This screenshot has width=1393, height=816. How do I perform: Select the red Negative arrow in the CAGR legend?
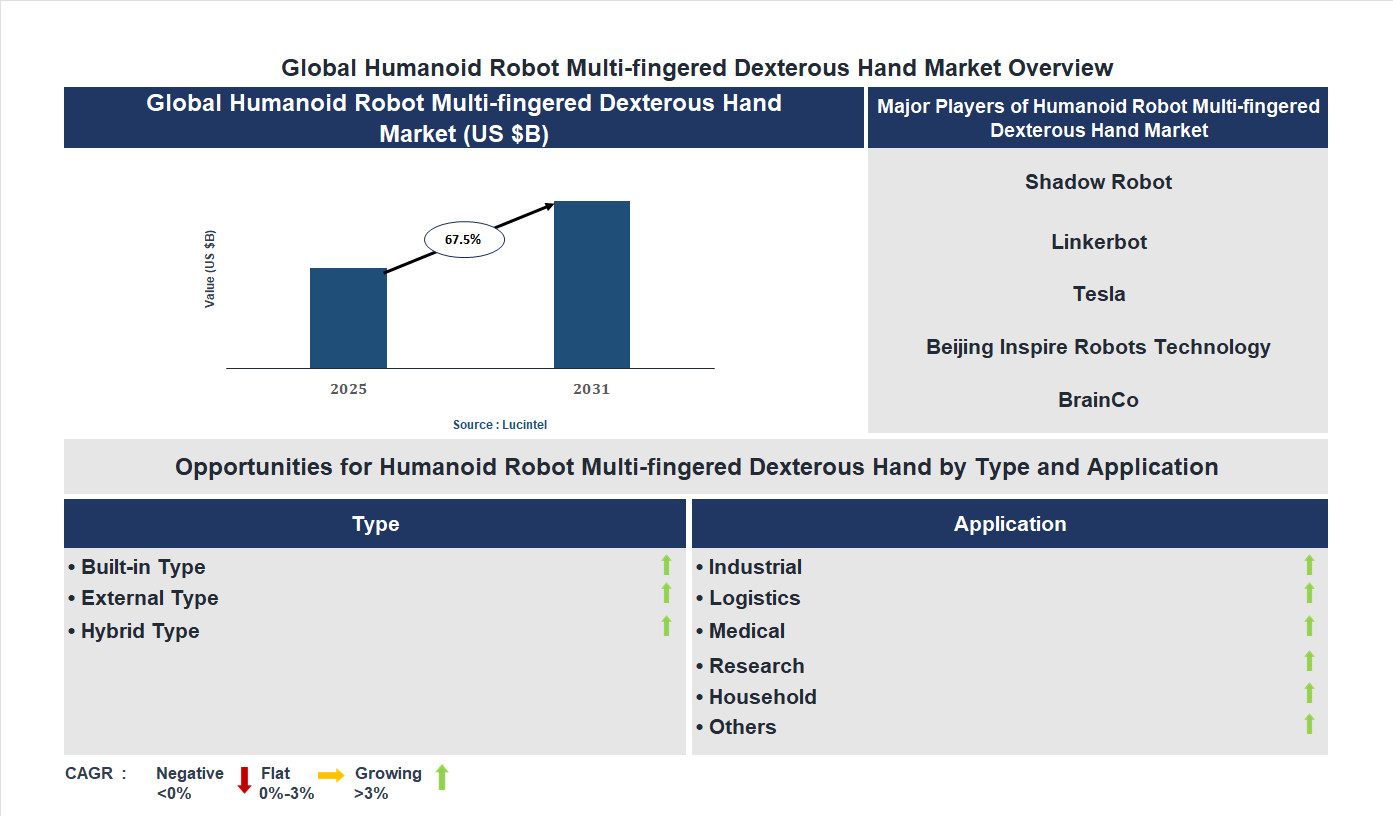[243, 778]
